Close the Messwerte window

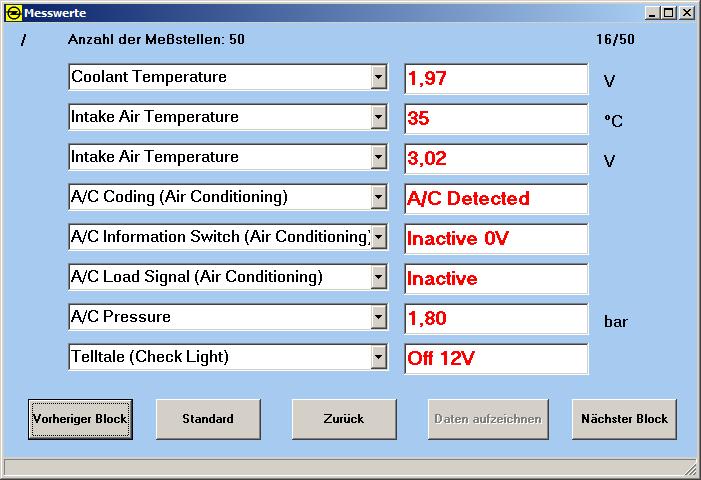pyautogui.click(x=686, y=13)
